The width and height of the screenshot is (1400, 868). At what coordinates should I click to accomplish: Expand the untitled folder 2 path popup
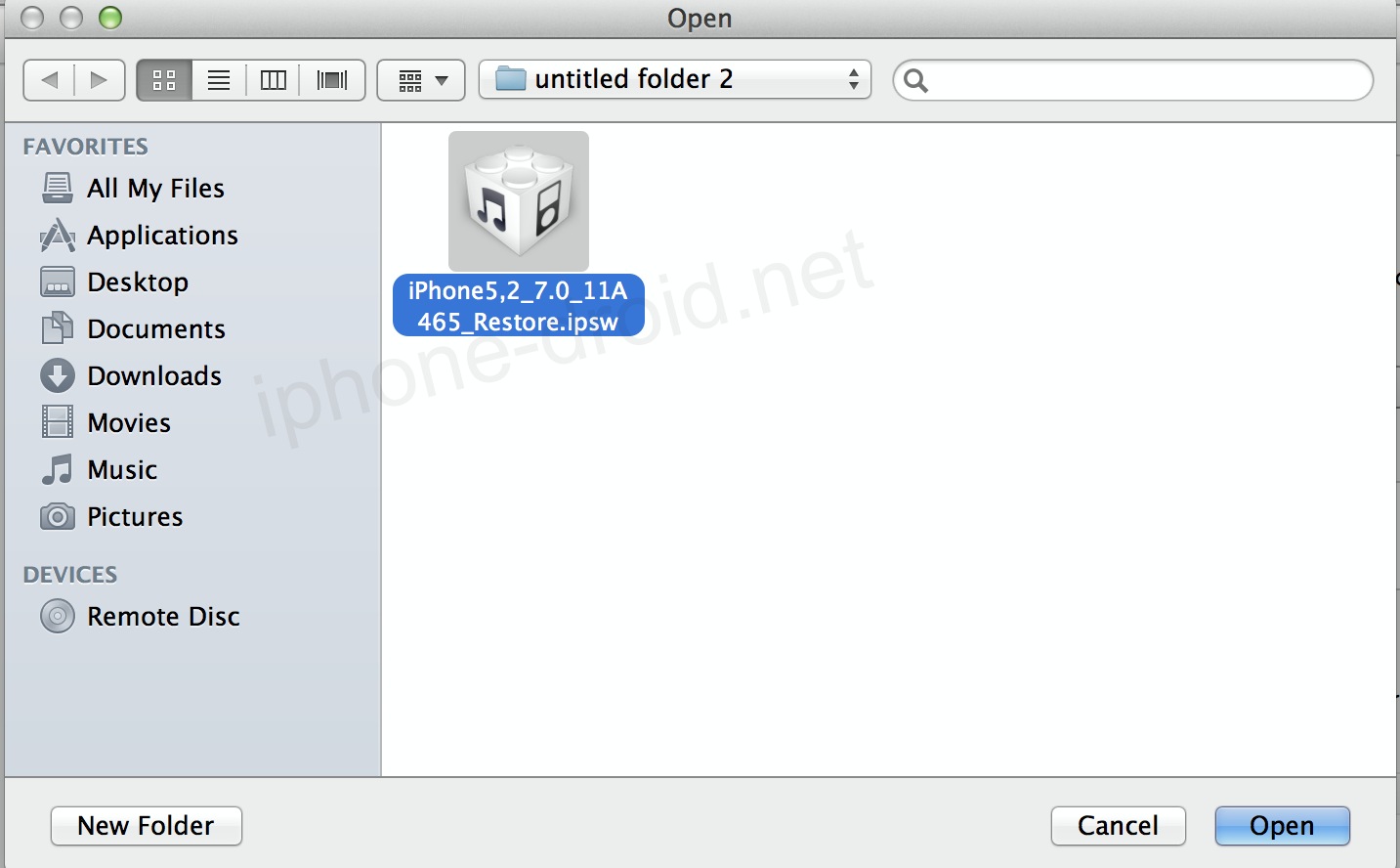tap(674, 79)
